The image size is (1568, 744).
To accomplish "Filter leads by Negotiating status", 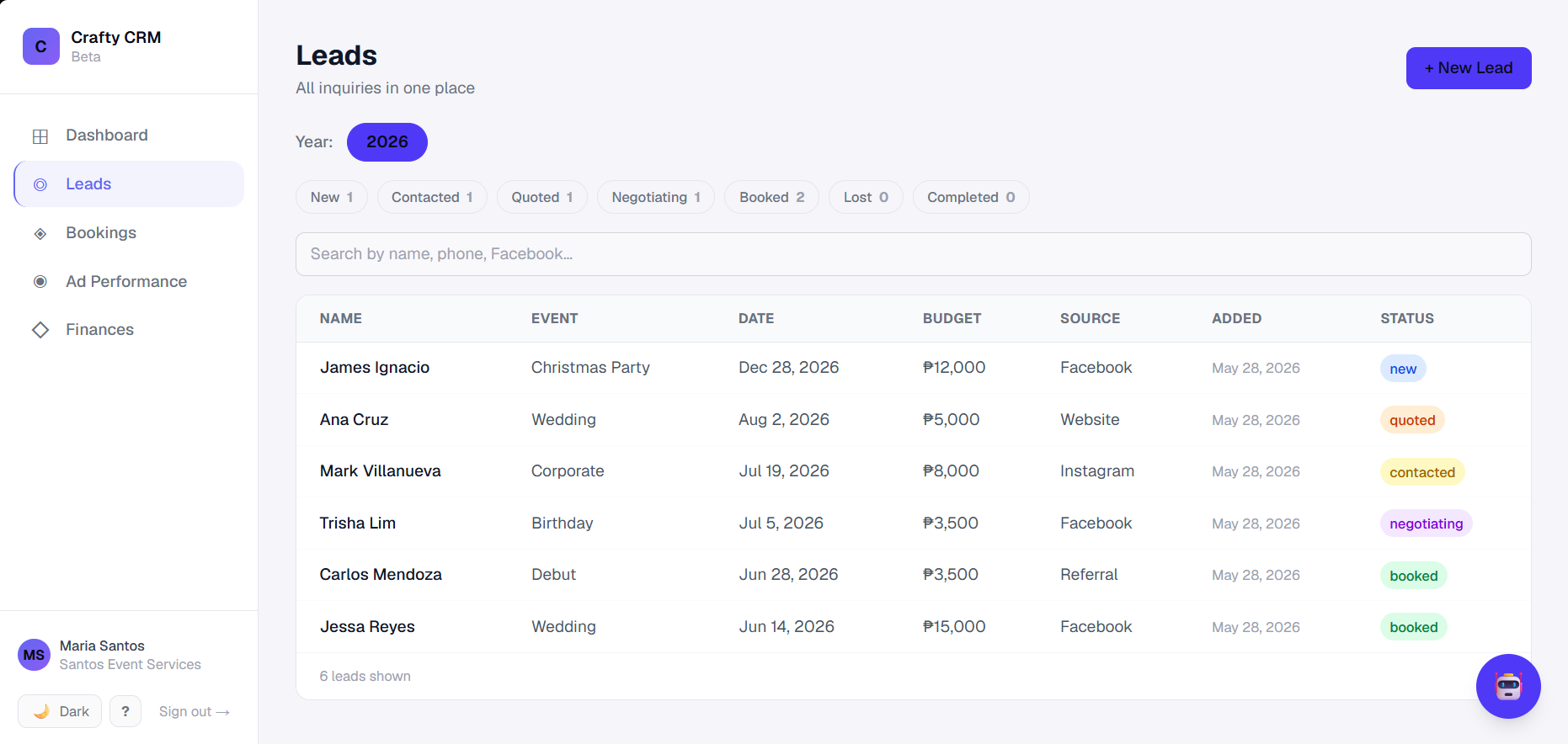I will tap(656, 197).
